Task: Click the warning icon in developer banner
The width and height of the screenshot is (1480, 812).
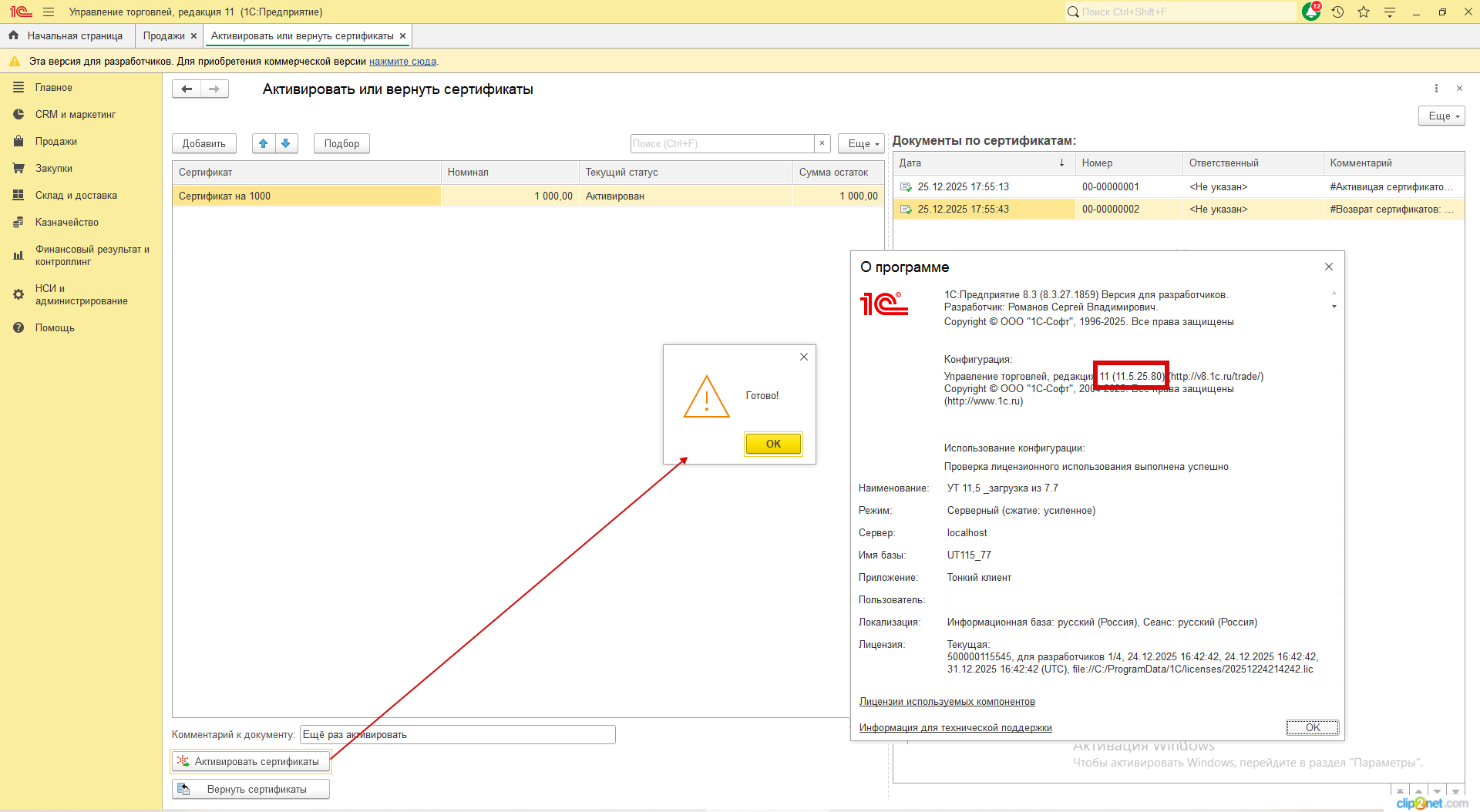Action: click(15, 61)
